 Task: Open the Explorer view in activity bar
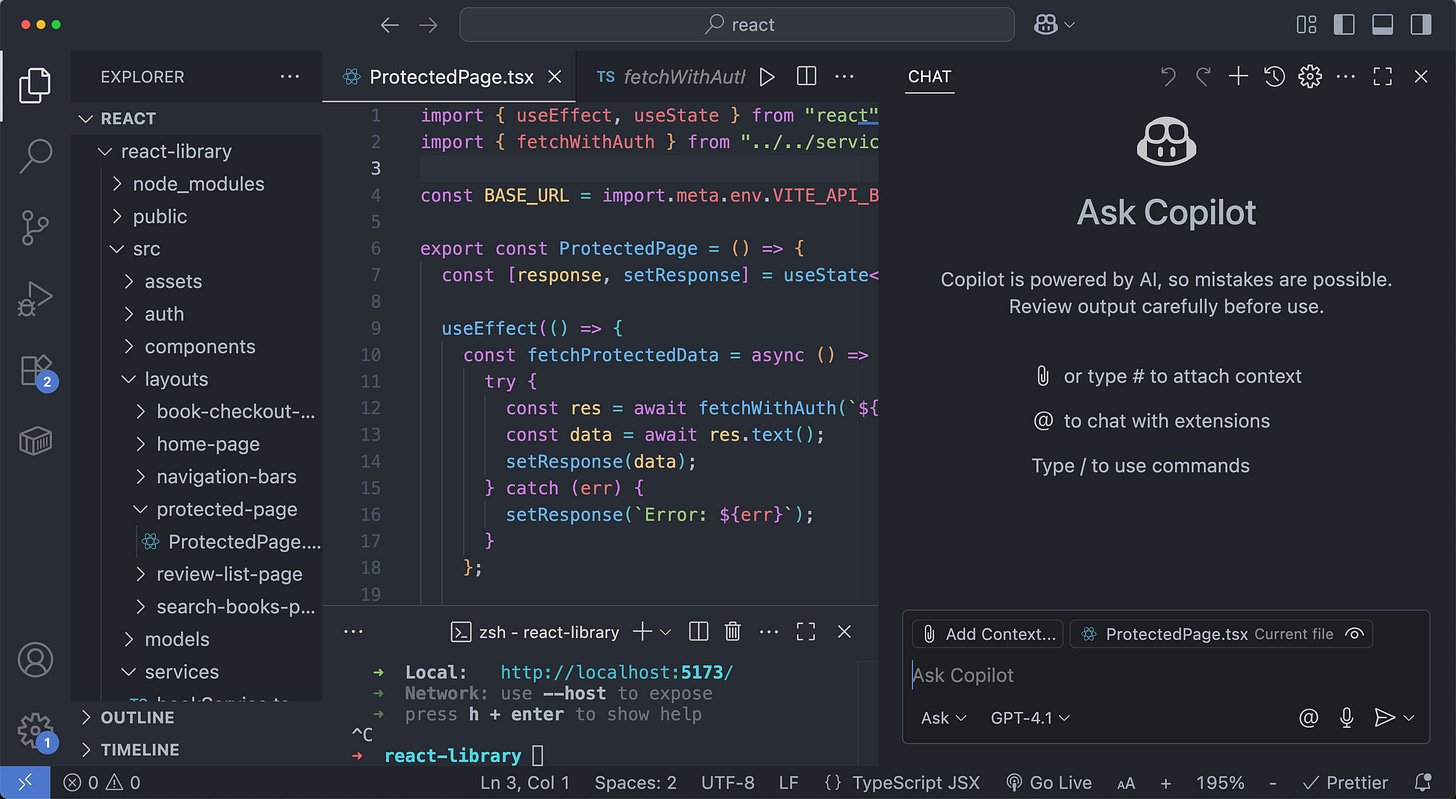[35, 85]
